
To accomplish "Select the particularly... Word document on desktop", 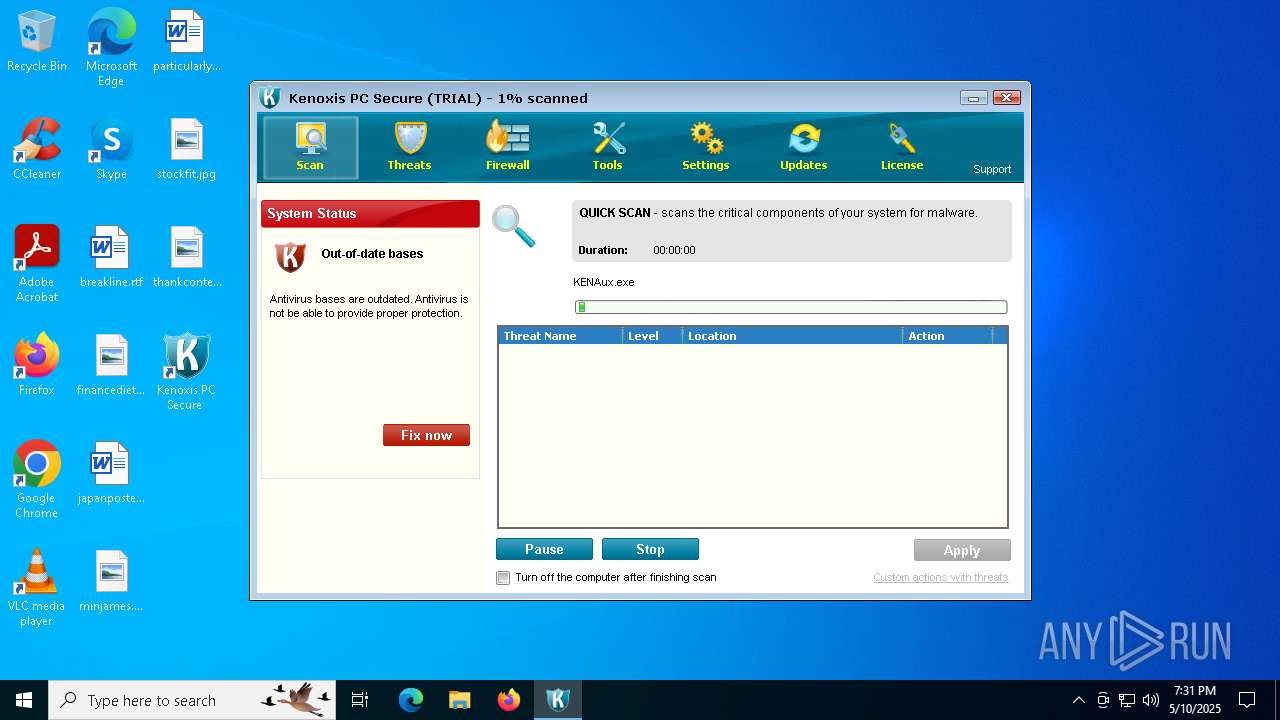I will [186, 42].
